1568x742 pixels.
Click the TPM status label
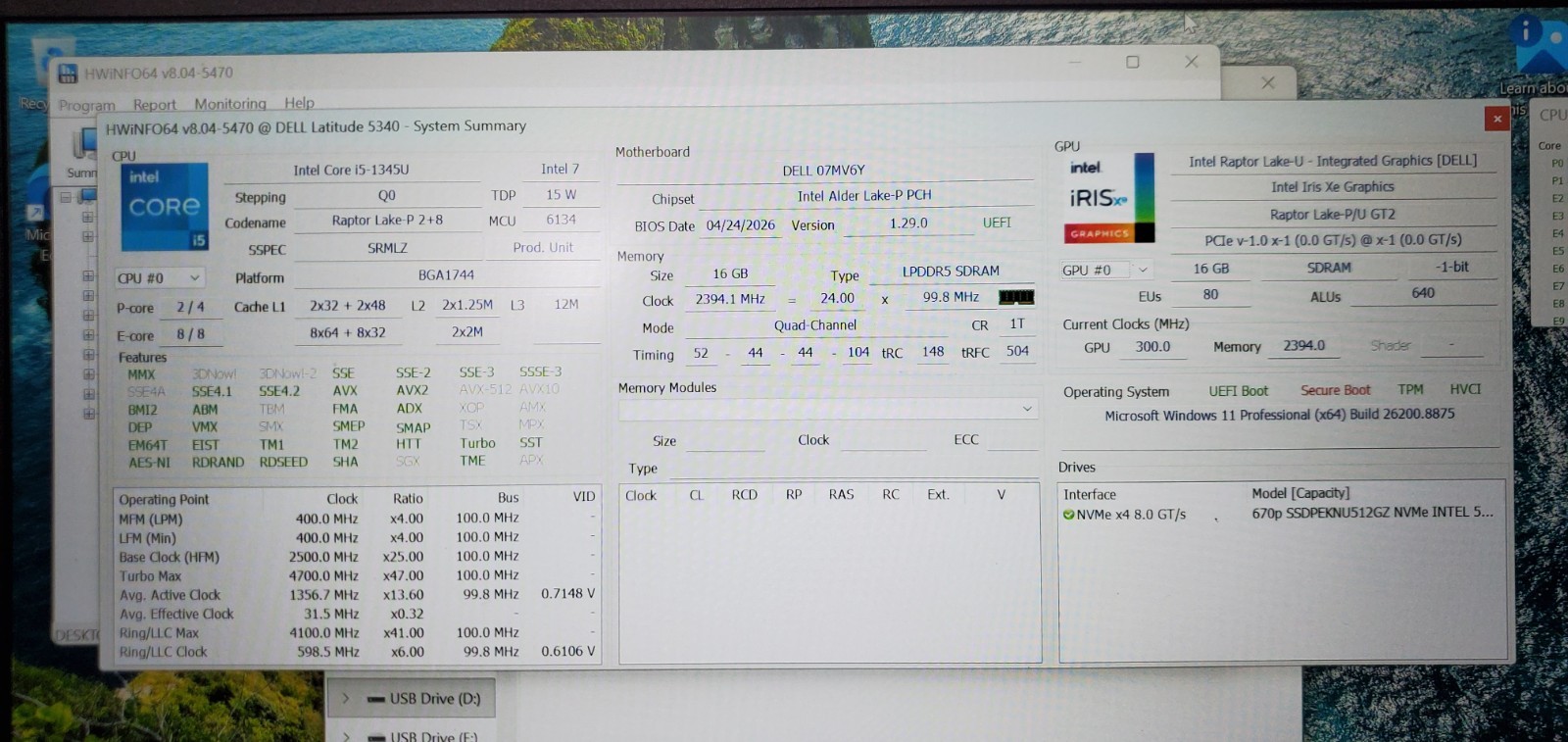pos(1410,389)
